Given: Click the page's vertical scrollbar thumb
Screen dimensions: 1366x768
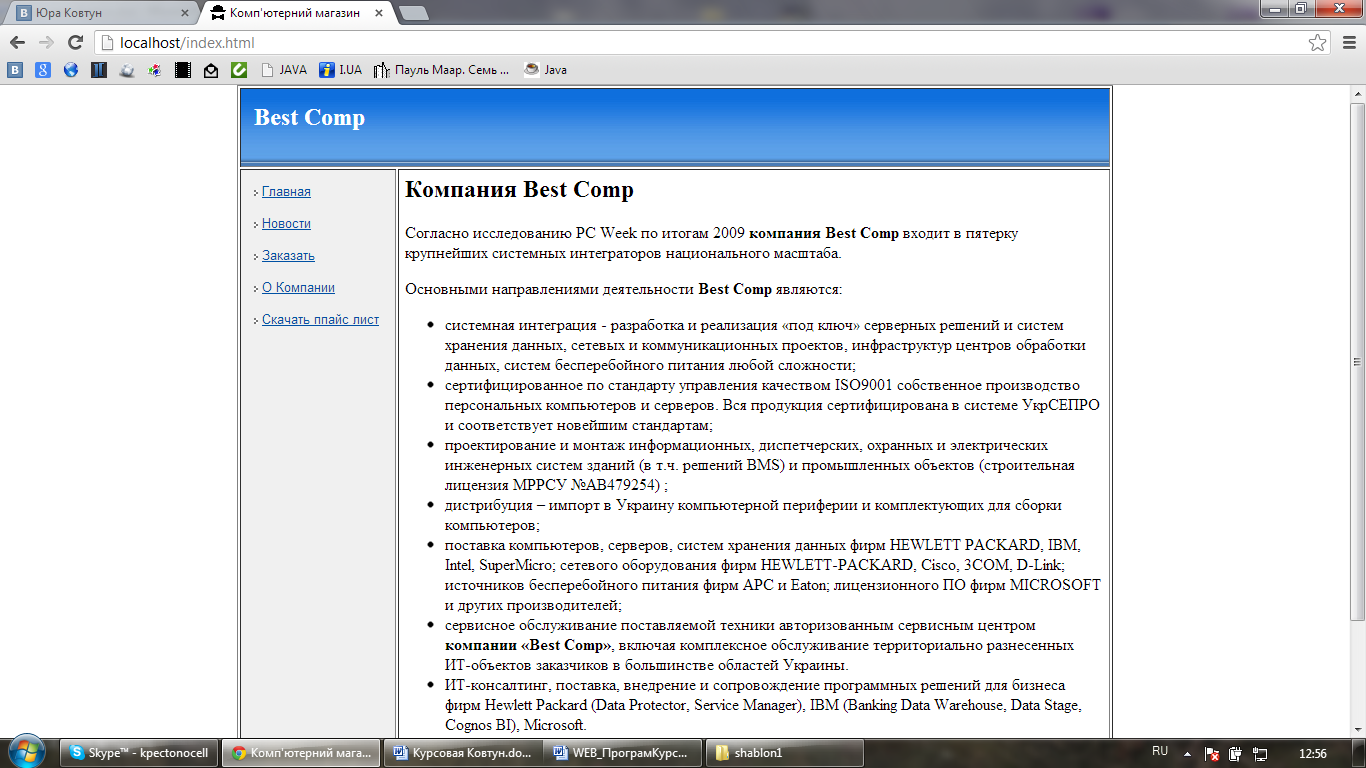Looking at the screenshot, I should (x=1358, y=360).
